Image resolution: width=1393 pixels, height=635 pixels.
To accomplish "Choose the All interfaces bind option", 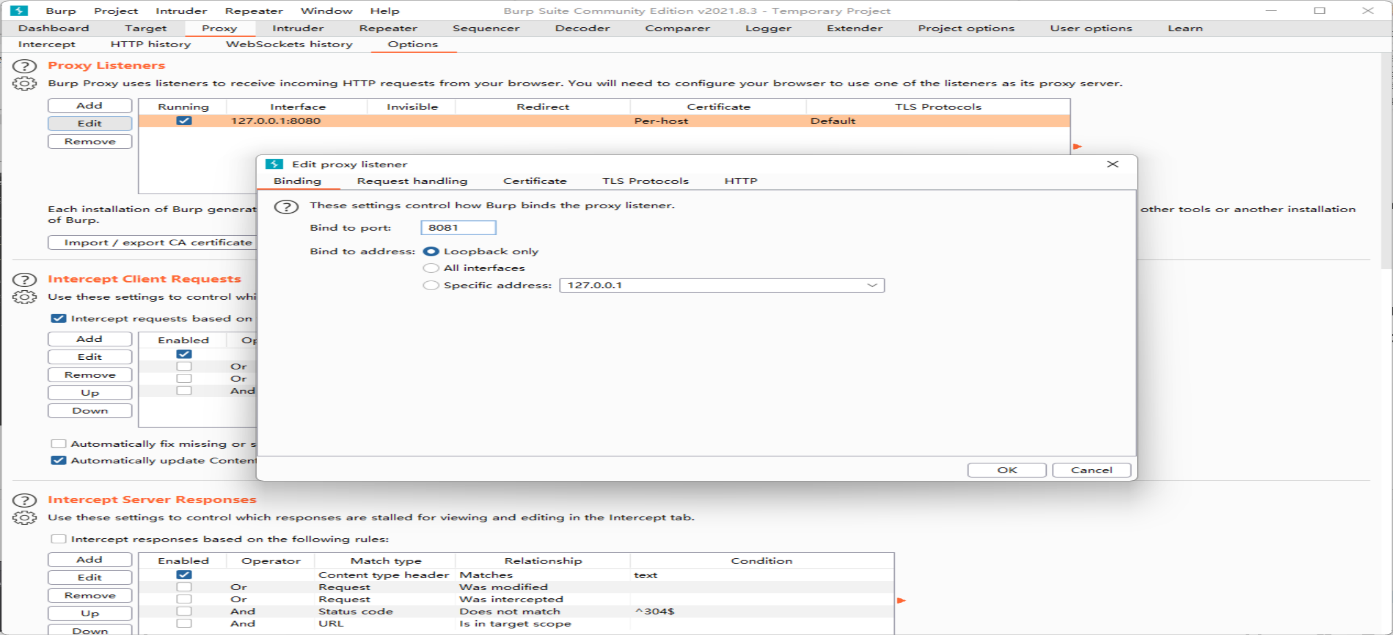I will coord(431,268).
